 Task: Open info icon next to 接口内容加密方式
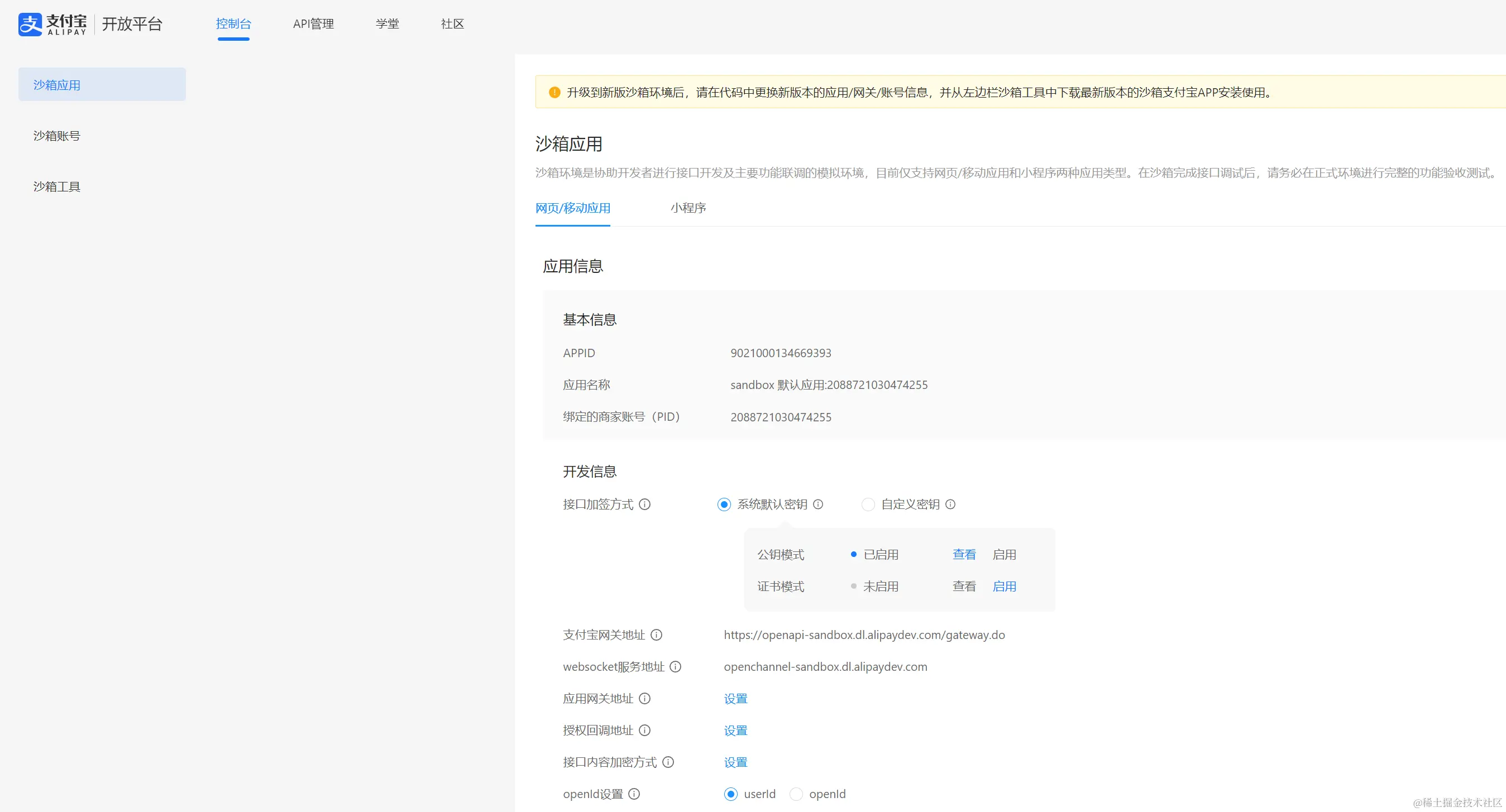point(668,762)
